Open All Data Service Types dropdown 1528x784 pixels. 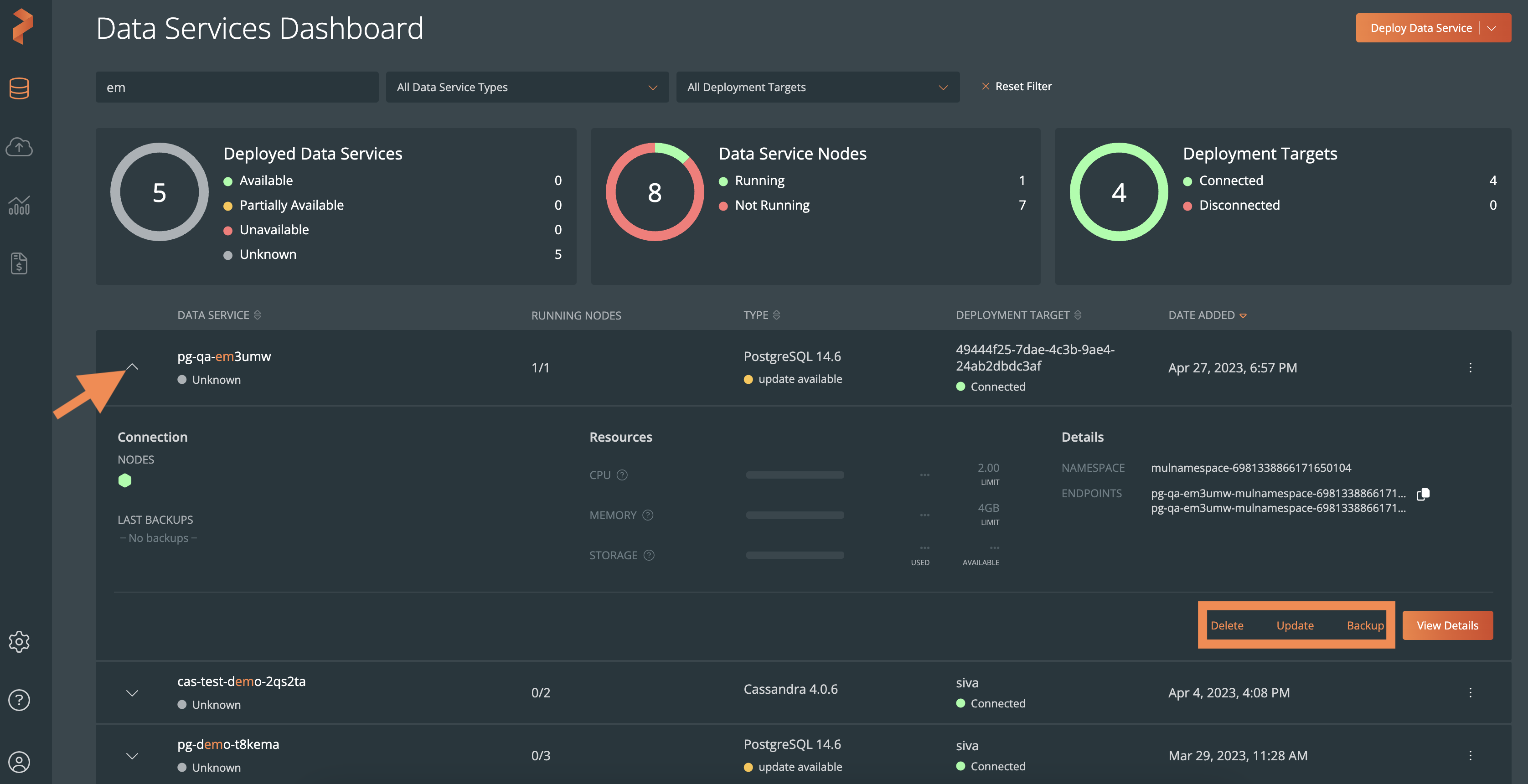point(527,87)
